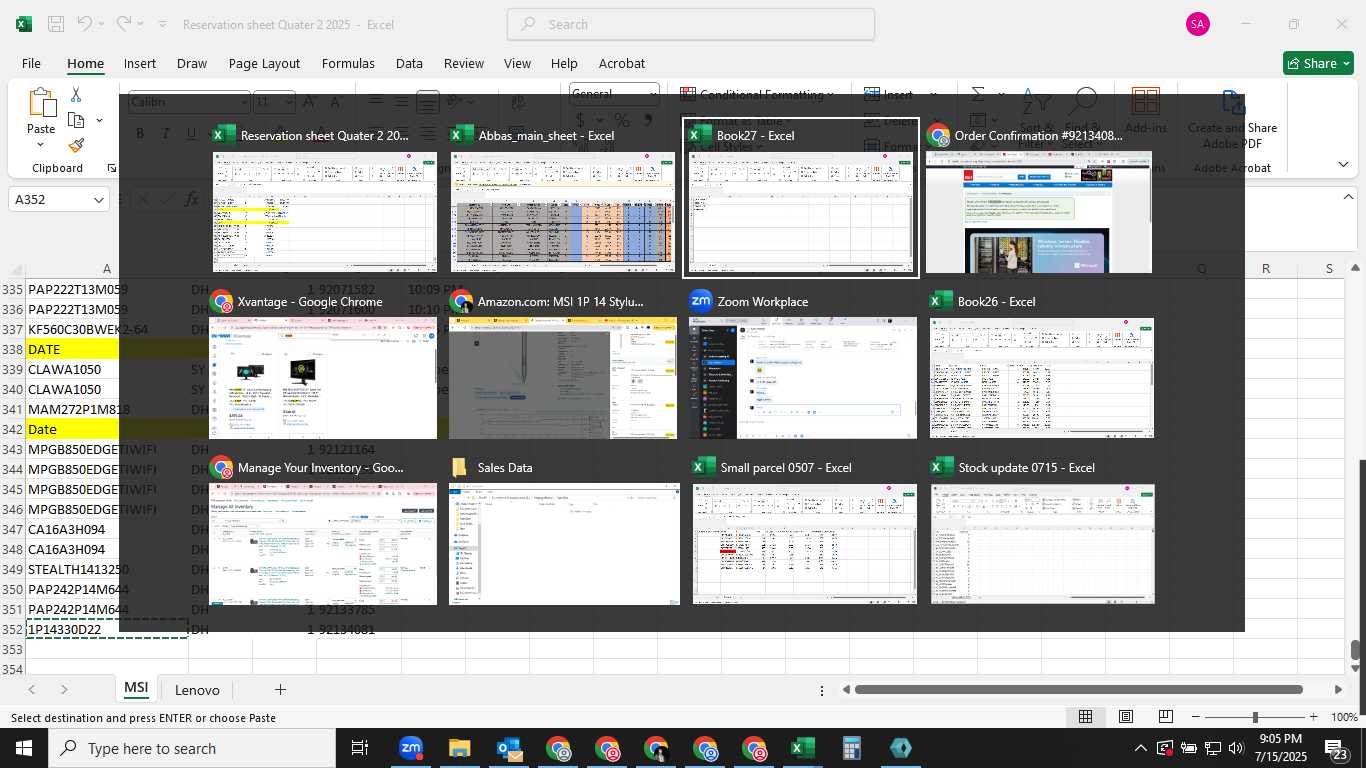This screenshot has height=768, width=1366.
Task: Show hidden system tray icons
Action: click(1141, 748)
